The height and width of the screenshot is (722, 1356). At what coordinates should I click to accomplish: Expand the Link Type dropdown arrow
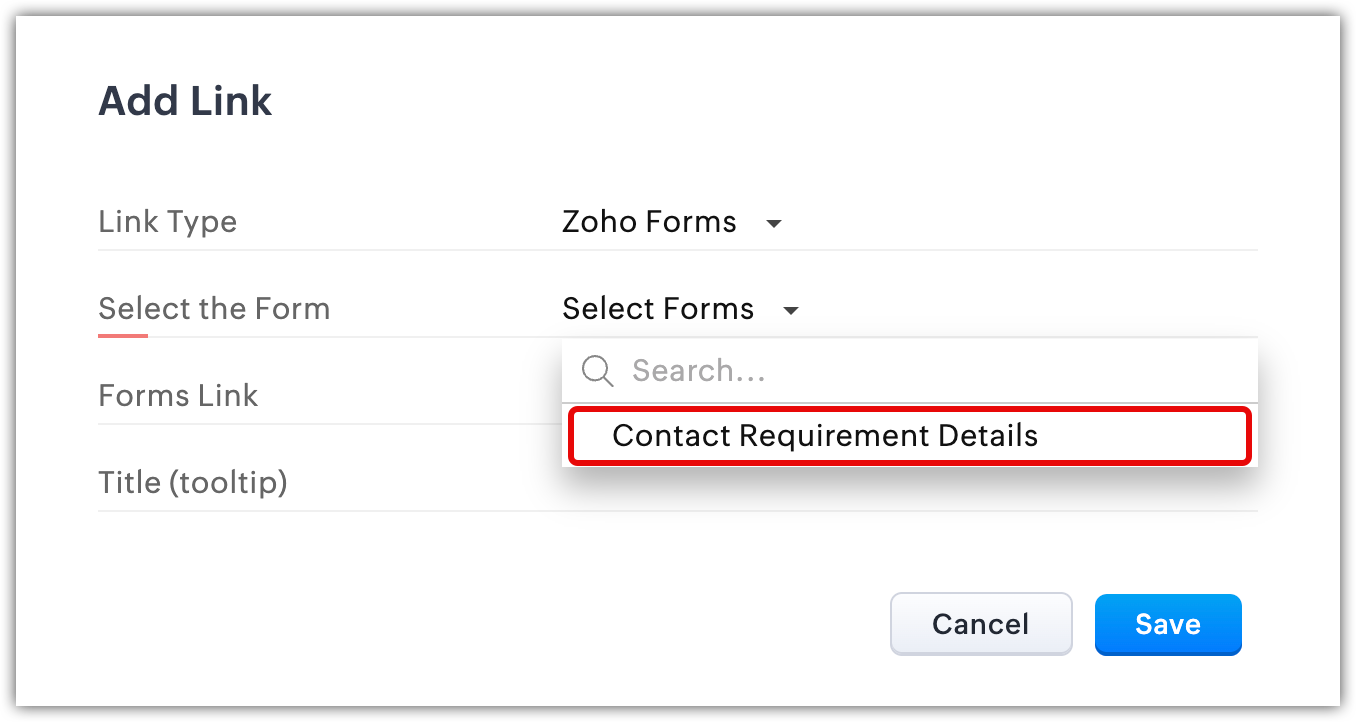(x=773, y=223)
